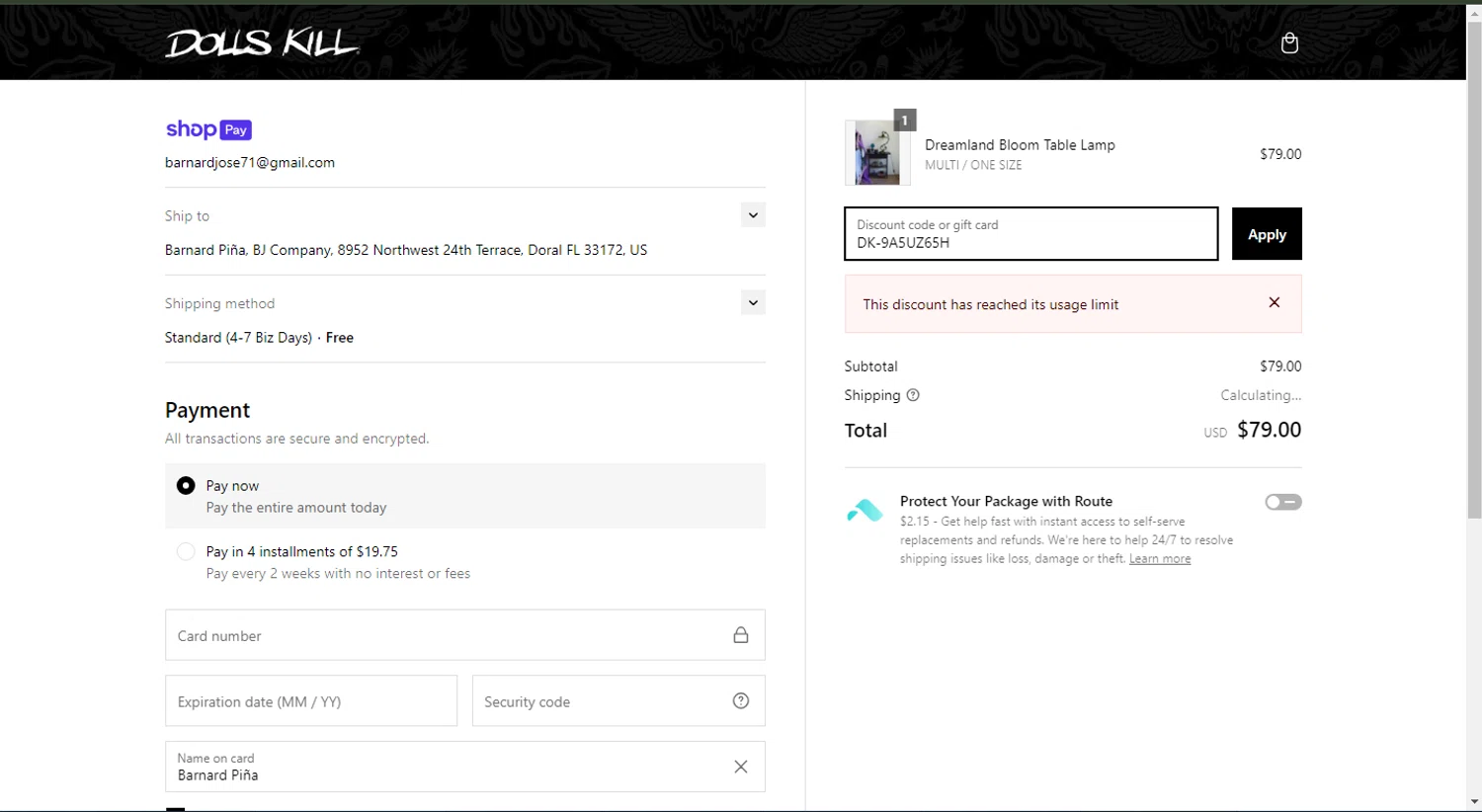This screenshot has height=812, width=1482.
Task: Select Pay in 4 installments option
Action: [x=186, y=551]
